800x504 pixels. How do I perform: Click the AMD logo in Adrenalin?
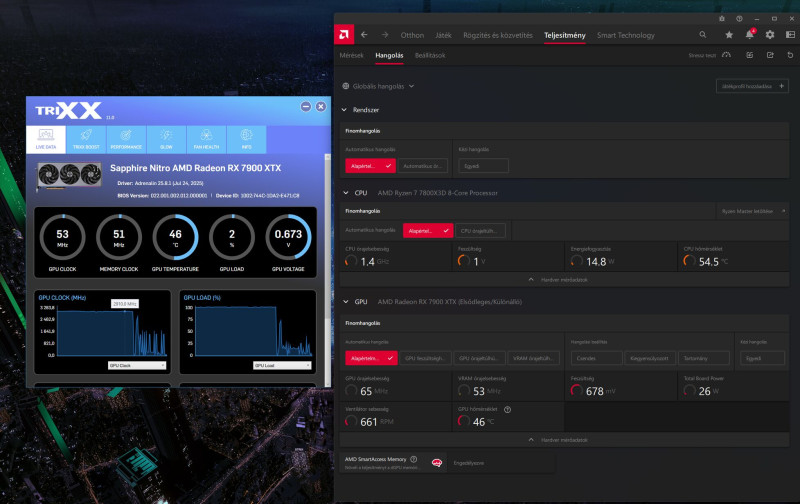tap(344, 35)
